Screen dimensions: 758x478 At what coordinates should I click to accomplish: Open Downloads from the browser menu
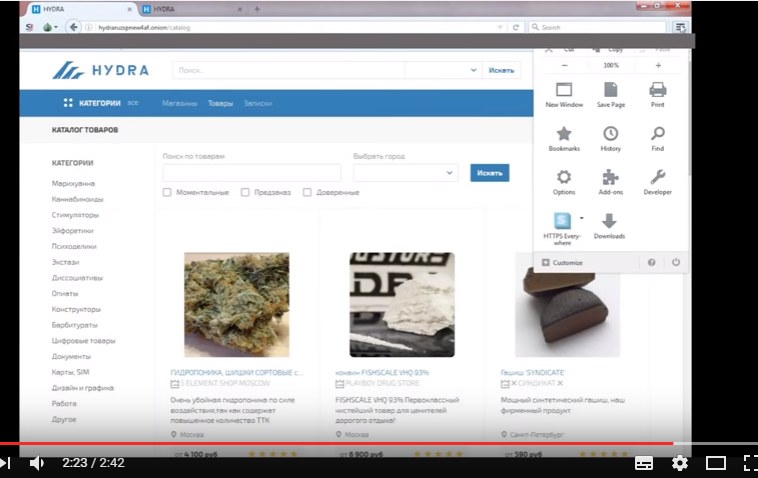click(x=609, y=223)
